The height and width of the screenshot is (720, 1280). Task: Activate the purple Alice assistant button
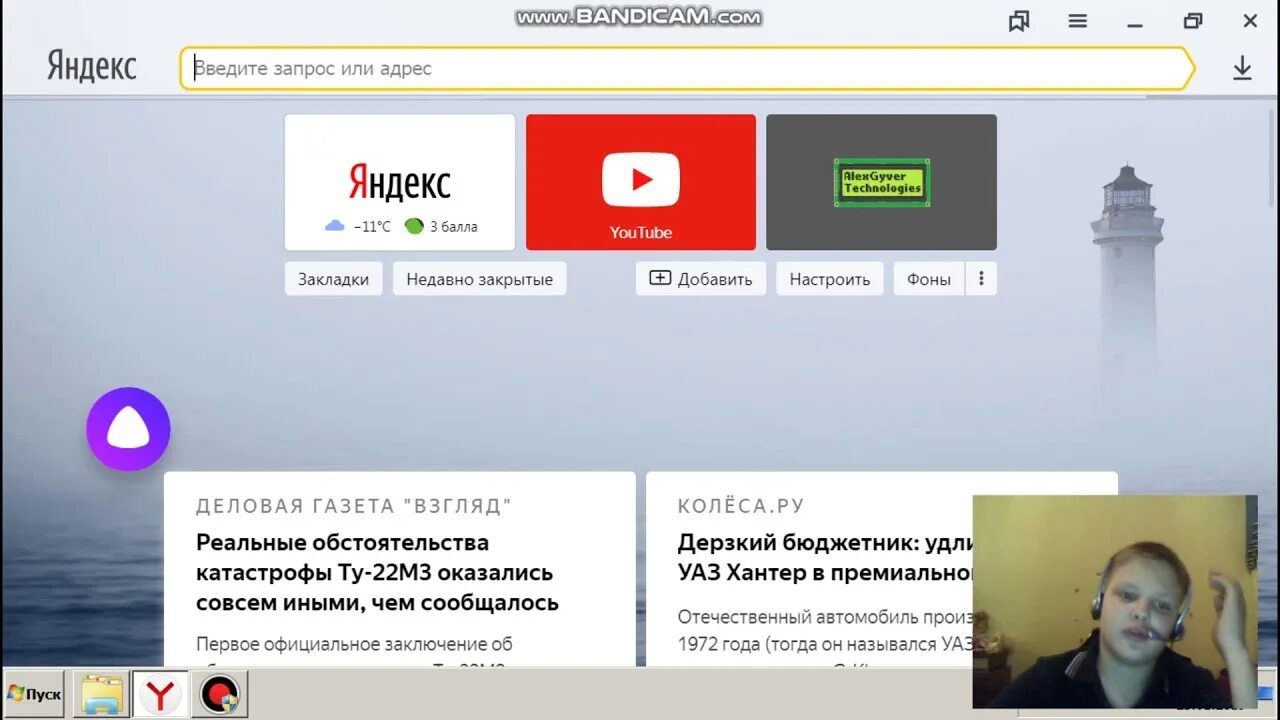tap(128, 429)
